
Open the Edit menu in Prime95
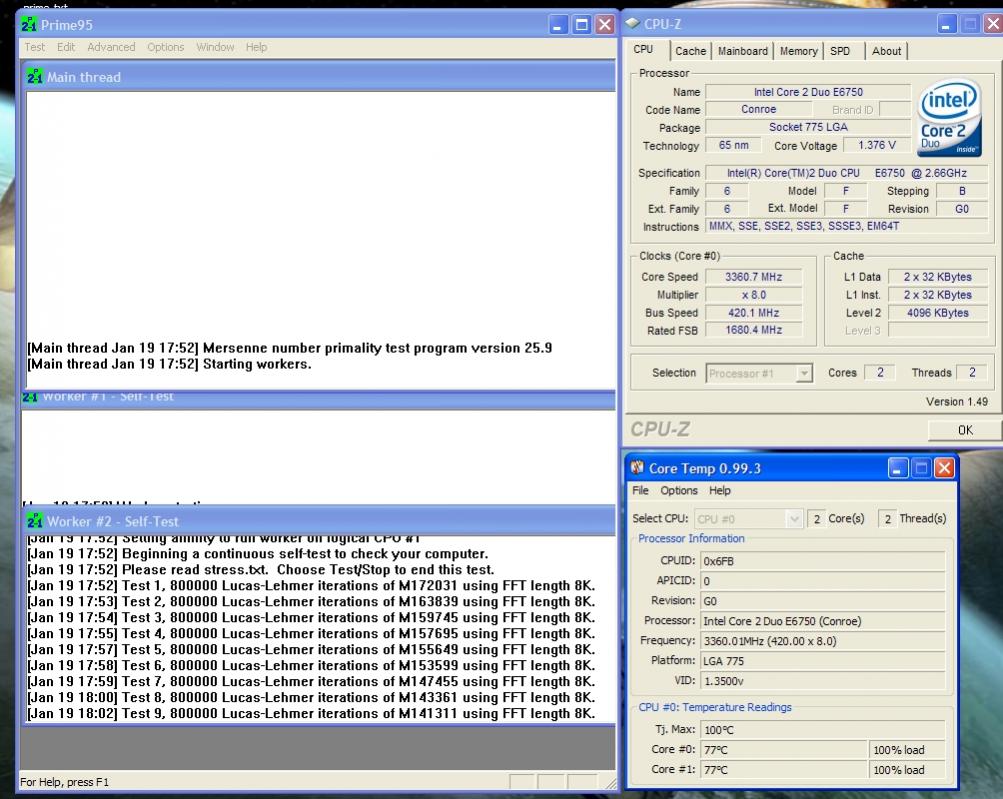[x=65, y=47]
